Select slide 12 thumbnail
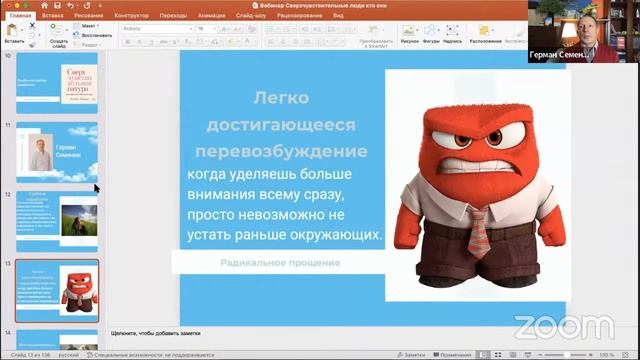640x360 pixels. (x=57, y=221)
